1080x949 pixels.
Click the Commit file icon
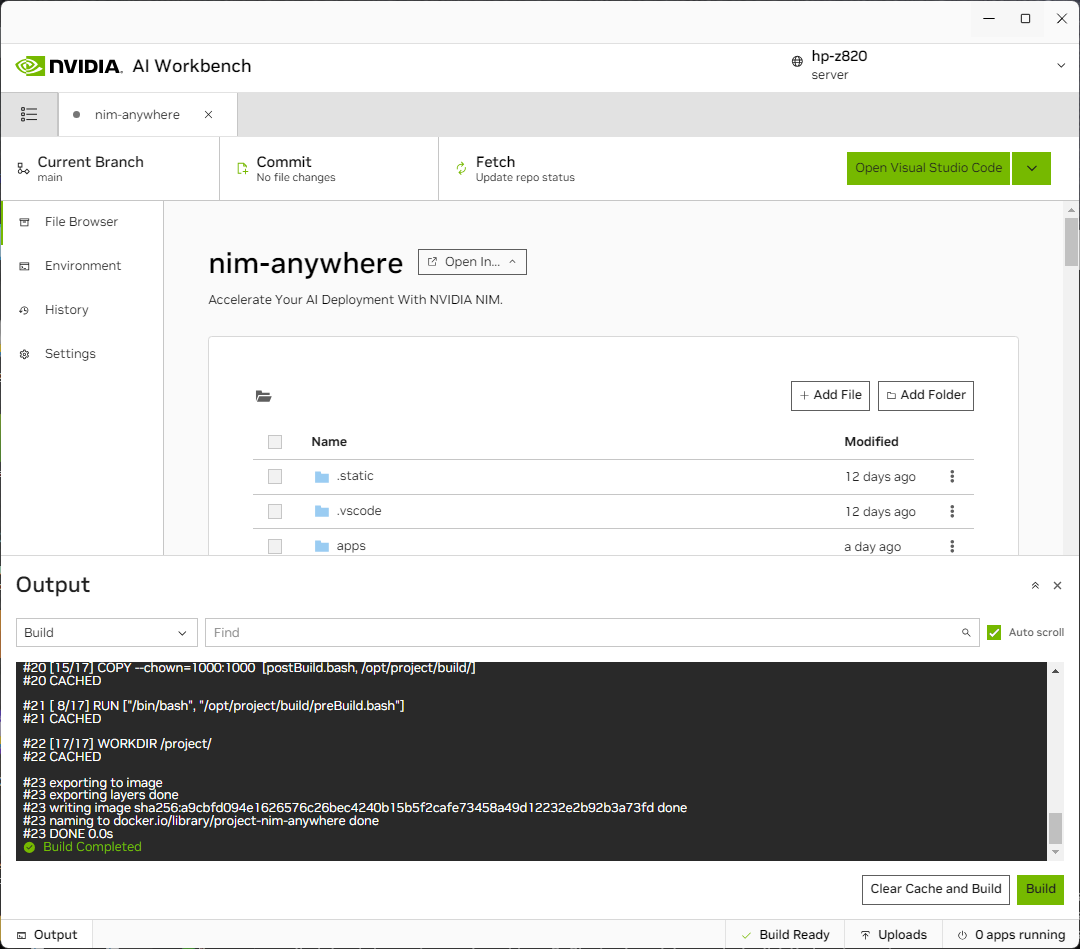(242, 169)
